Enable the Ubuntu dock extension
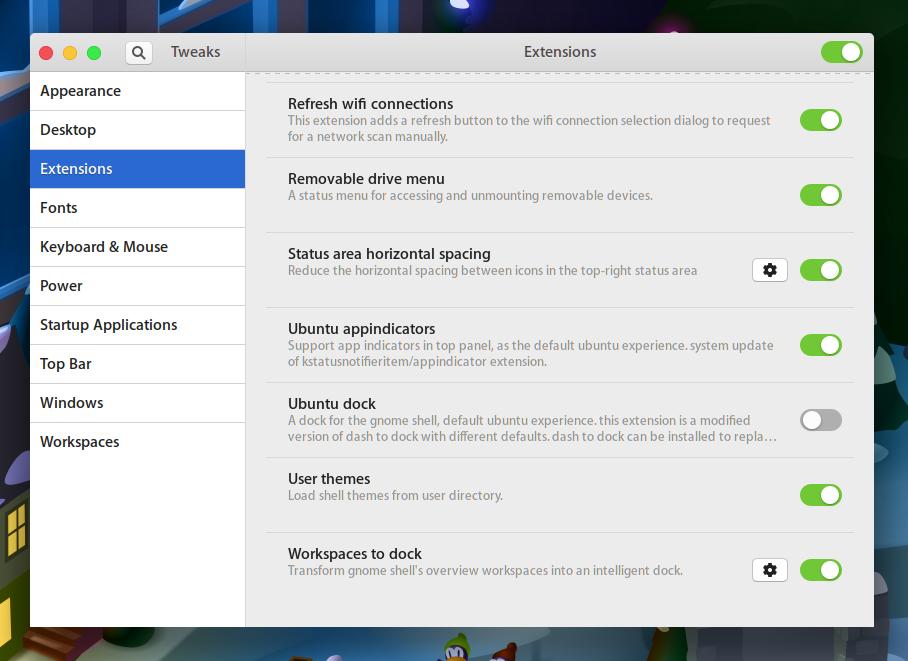 tap(821, 420)
